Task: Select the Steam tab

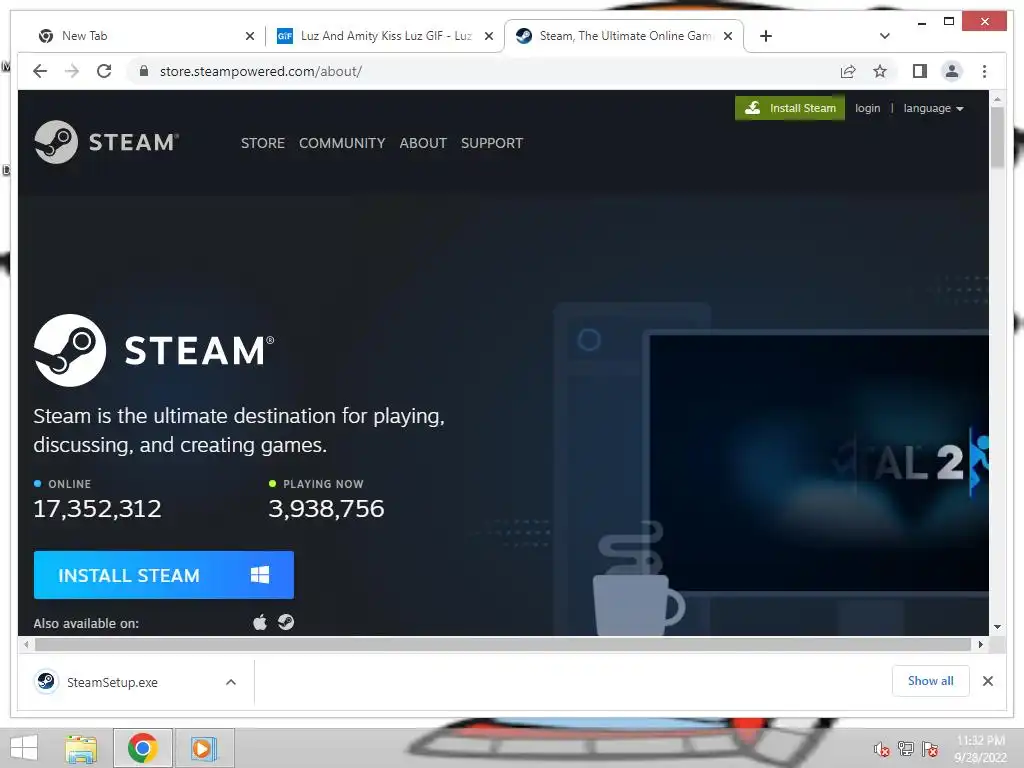Action: [x=625, y=36]
